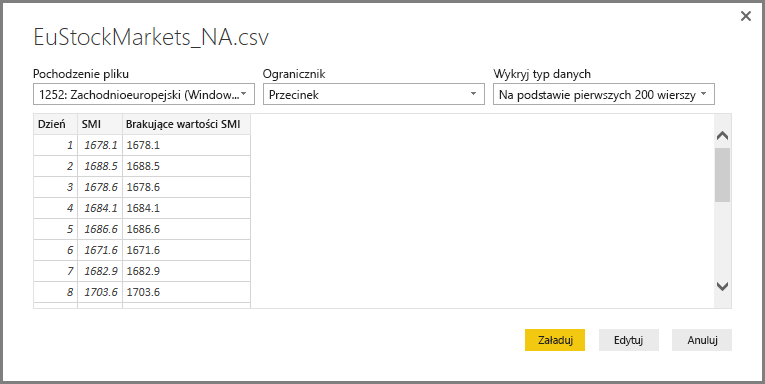Click the Pochodzenie pliku label
765x384 pixels.
pyautogui.click(x=81, y=74)
